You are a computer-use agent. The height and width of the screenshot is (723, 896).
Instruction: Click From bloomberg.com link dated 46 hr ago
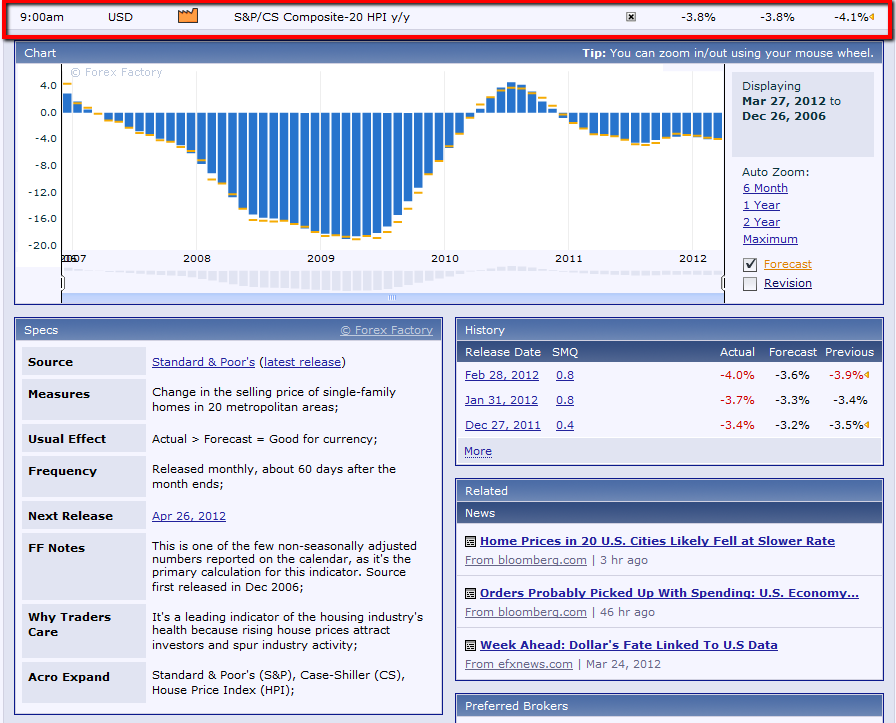[x=526, y=612]
